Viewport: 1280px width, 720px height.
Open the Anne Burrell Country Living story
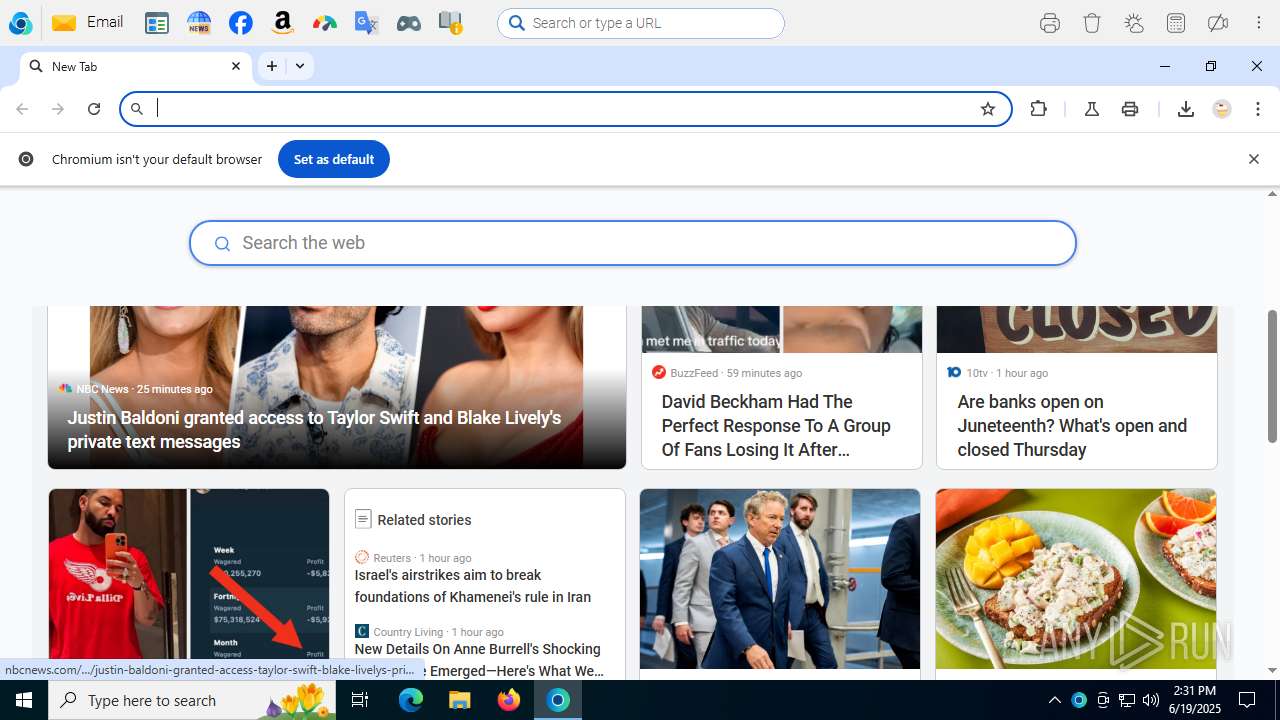tap(479, 660)
